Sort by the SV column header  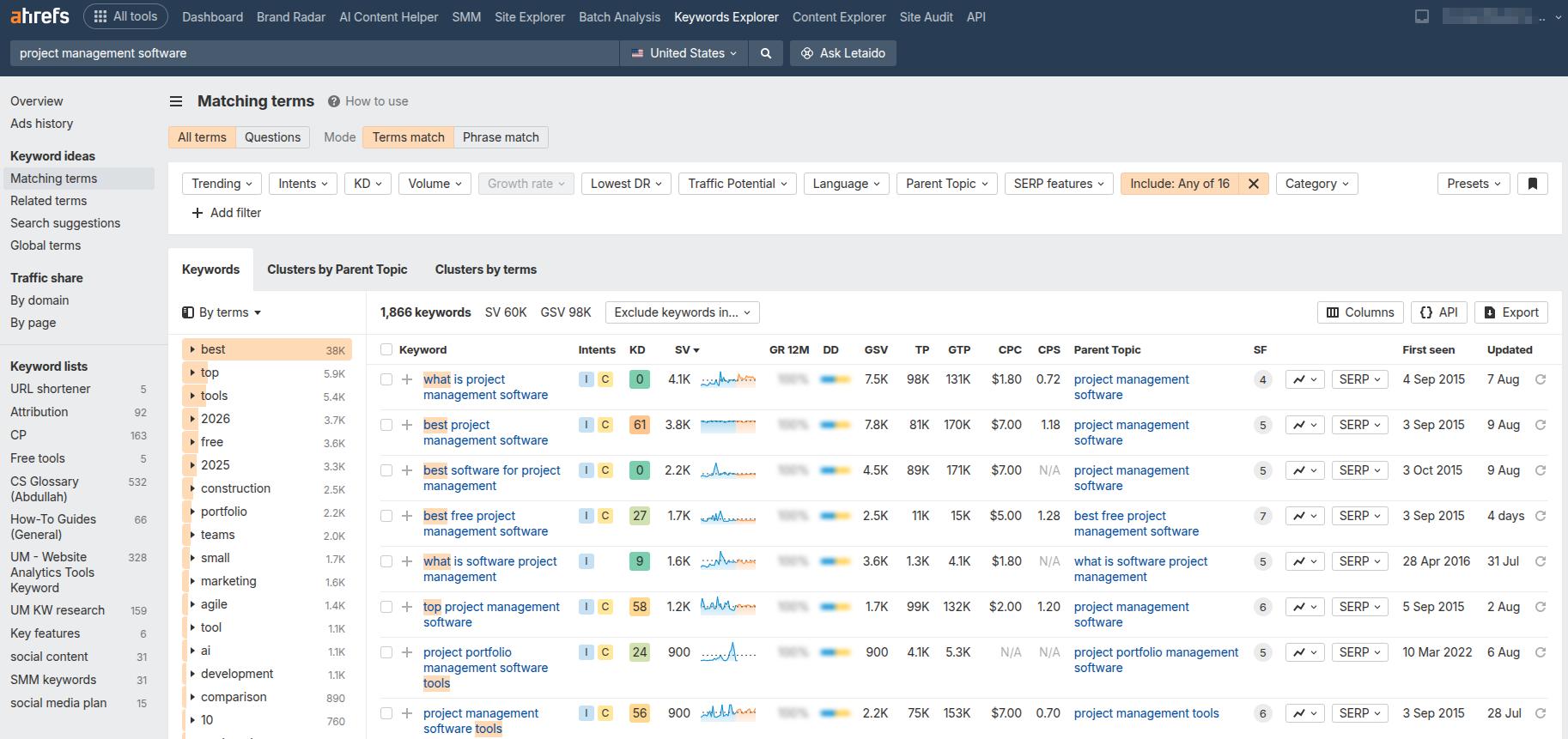687,349
